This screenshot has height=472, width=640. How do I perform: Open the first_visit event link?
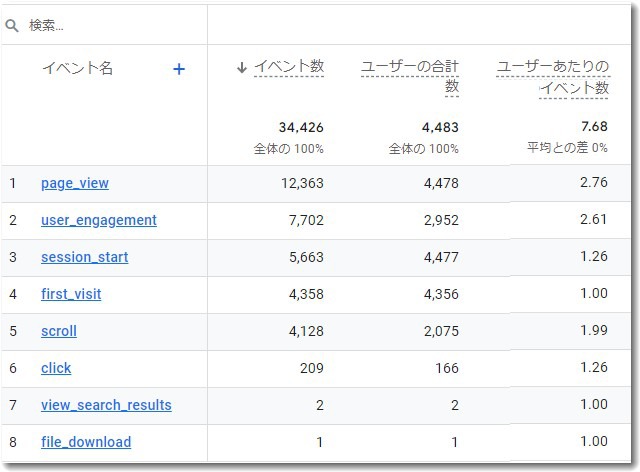point(71,294)
